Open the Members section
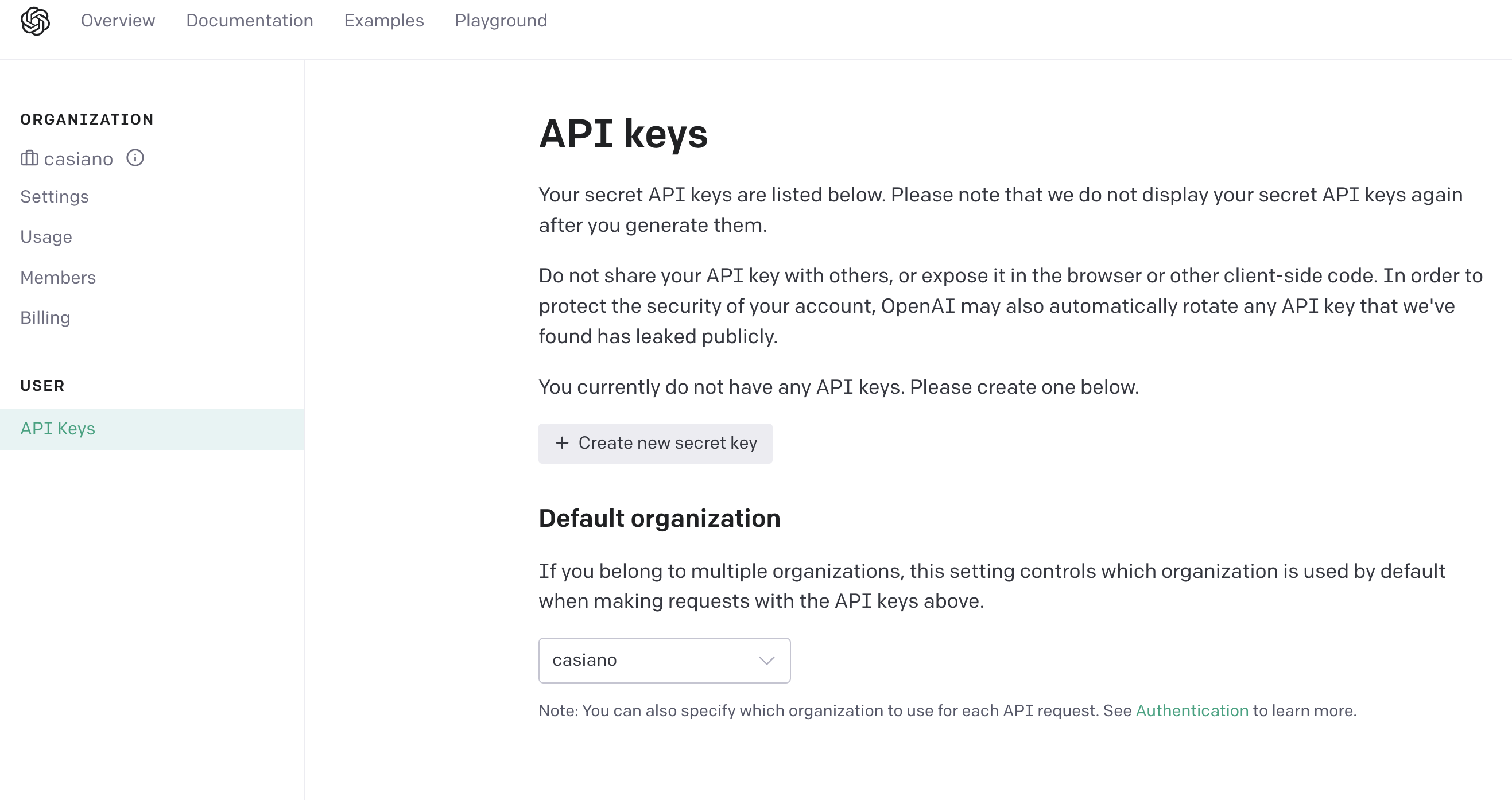Viewport: 1512px width, 800px height. click(58, 277)
